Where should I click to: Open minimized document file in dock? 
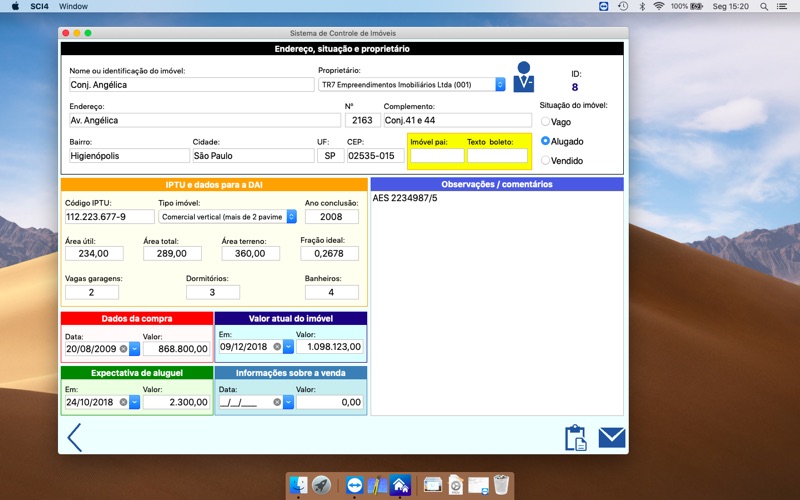(x=456, y=485)
